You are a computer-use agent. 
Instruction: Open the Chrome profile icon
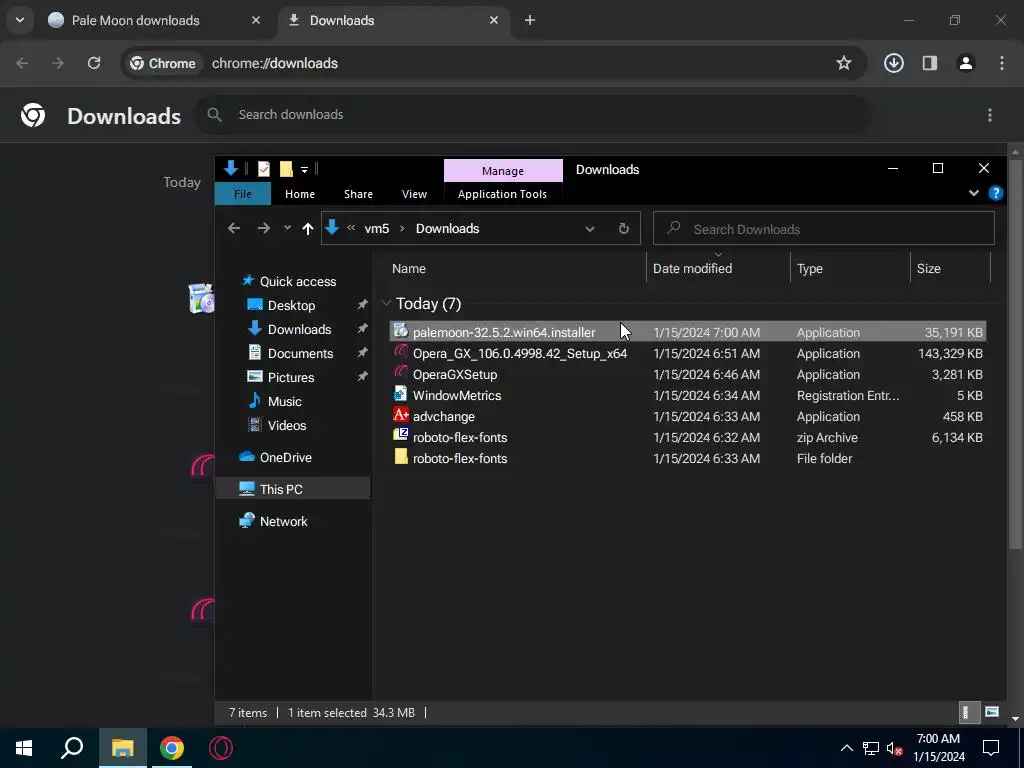965,63
